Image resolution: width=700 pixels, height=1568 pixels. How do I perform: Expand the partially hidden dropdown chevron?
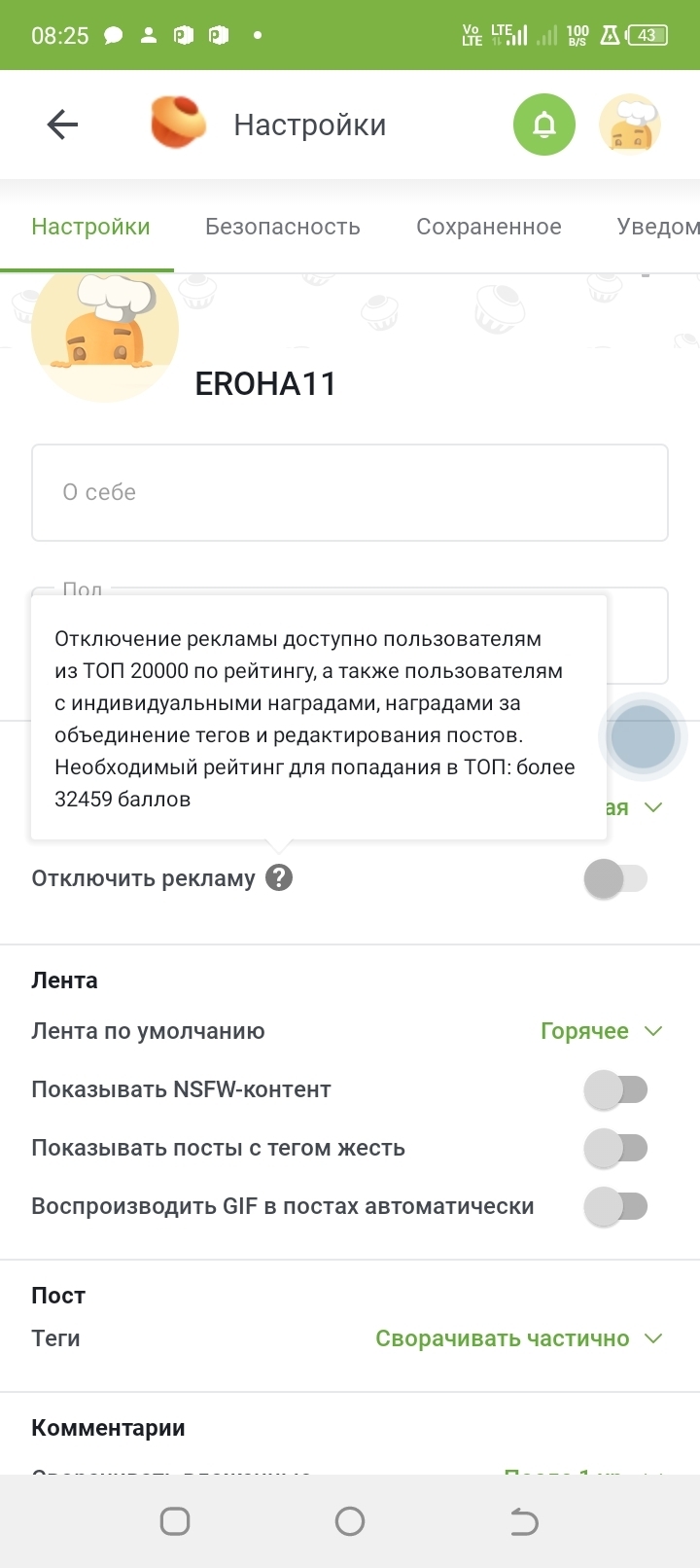pyautogui.click(x=653, y=807)
